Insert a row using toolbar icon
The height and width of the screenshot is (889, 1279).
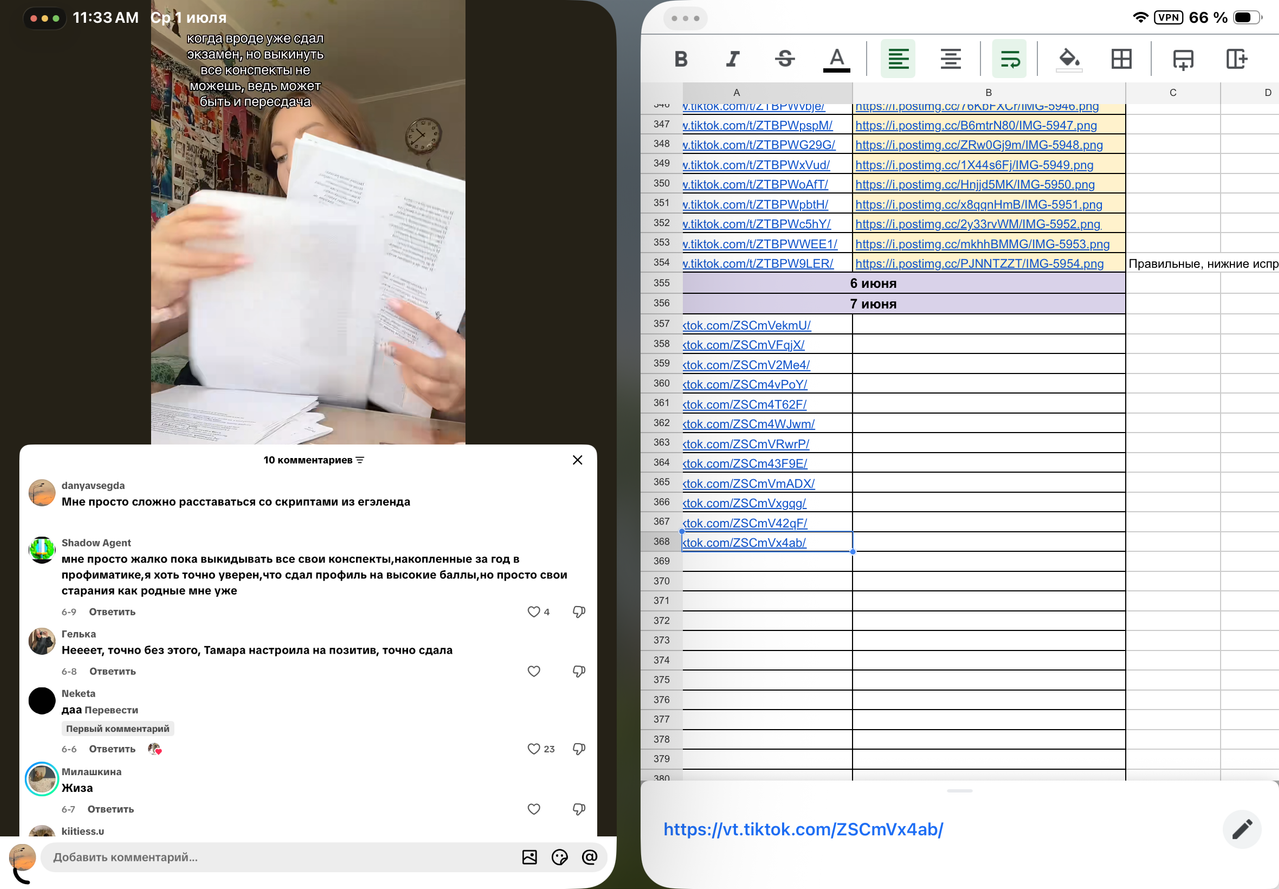[1183, 59]
